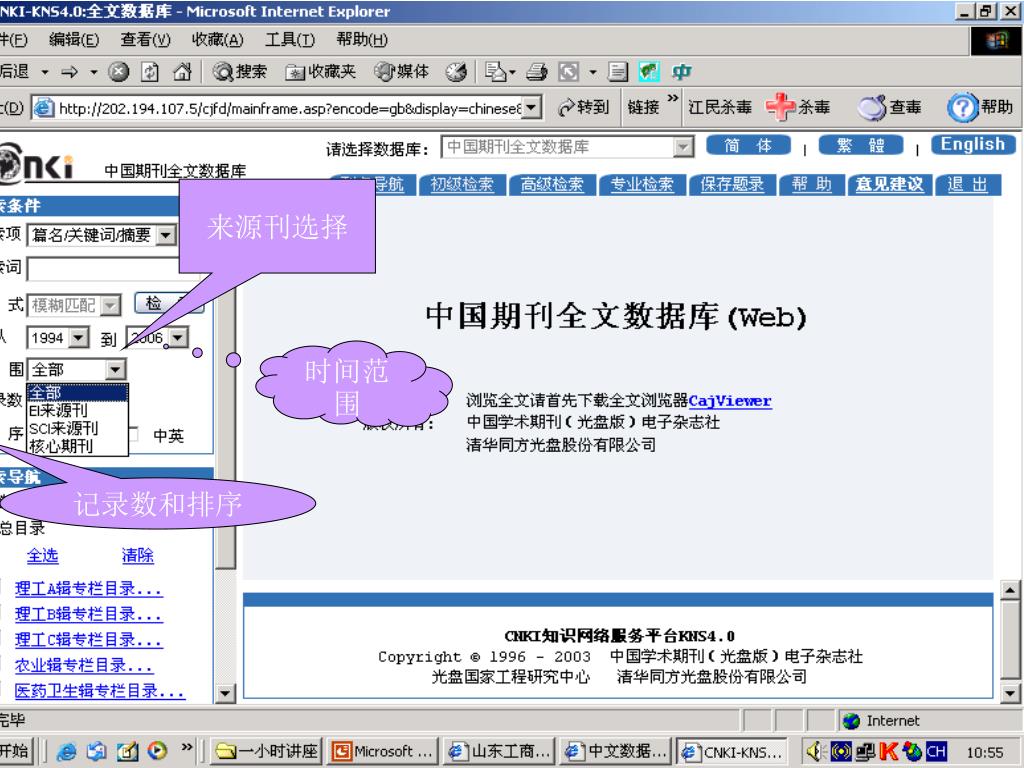Click the search term input field
This screenshot has height=768, width=1024.
pyautogui.click(x=104, y=269)
